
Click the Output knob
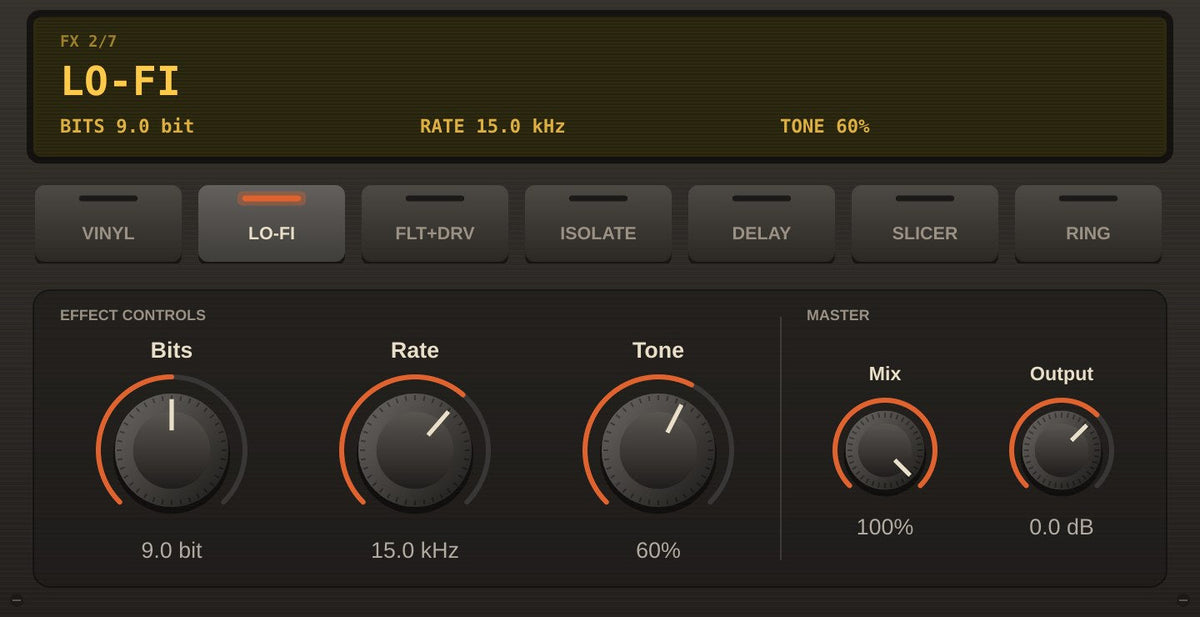[1061, 449]
